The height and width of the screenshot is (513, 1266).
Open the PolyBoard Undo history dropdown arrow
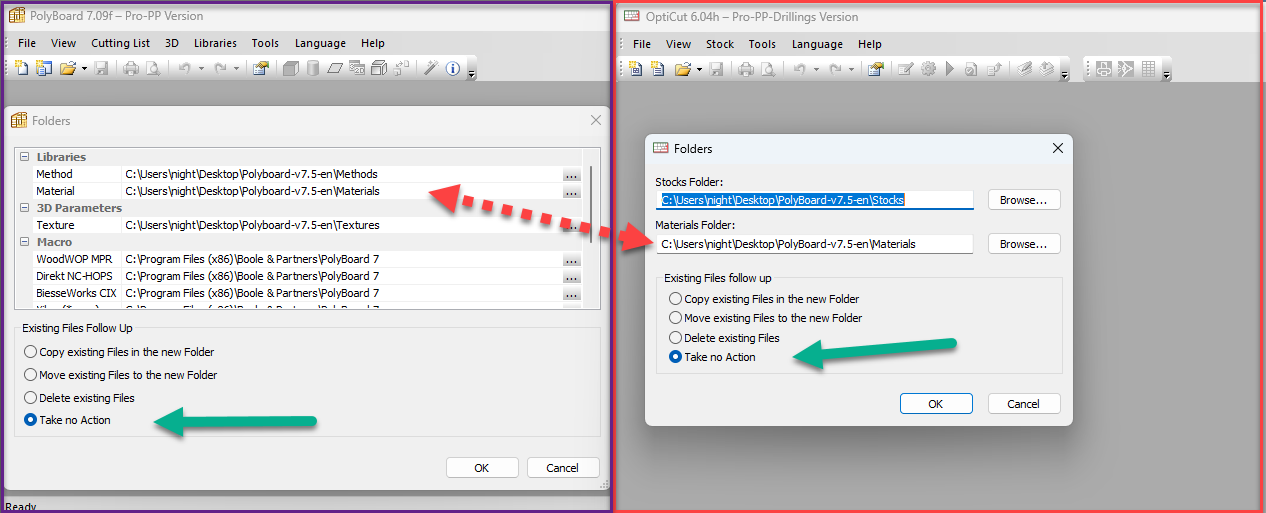(x=201, y=68)
